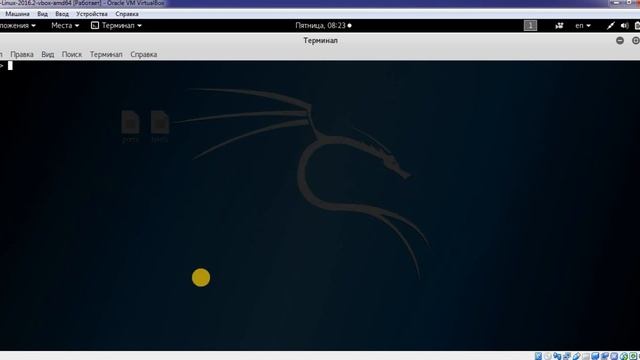Click VirtualBox keyboard capture status icon

(x=633, y=356)
